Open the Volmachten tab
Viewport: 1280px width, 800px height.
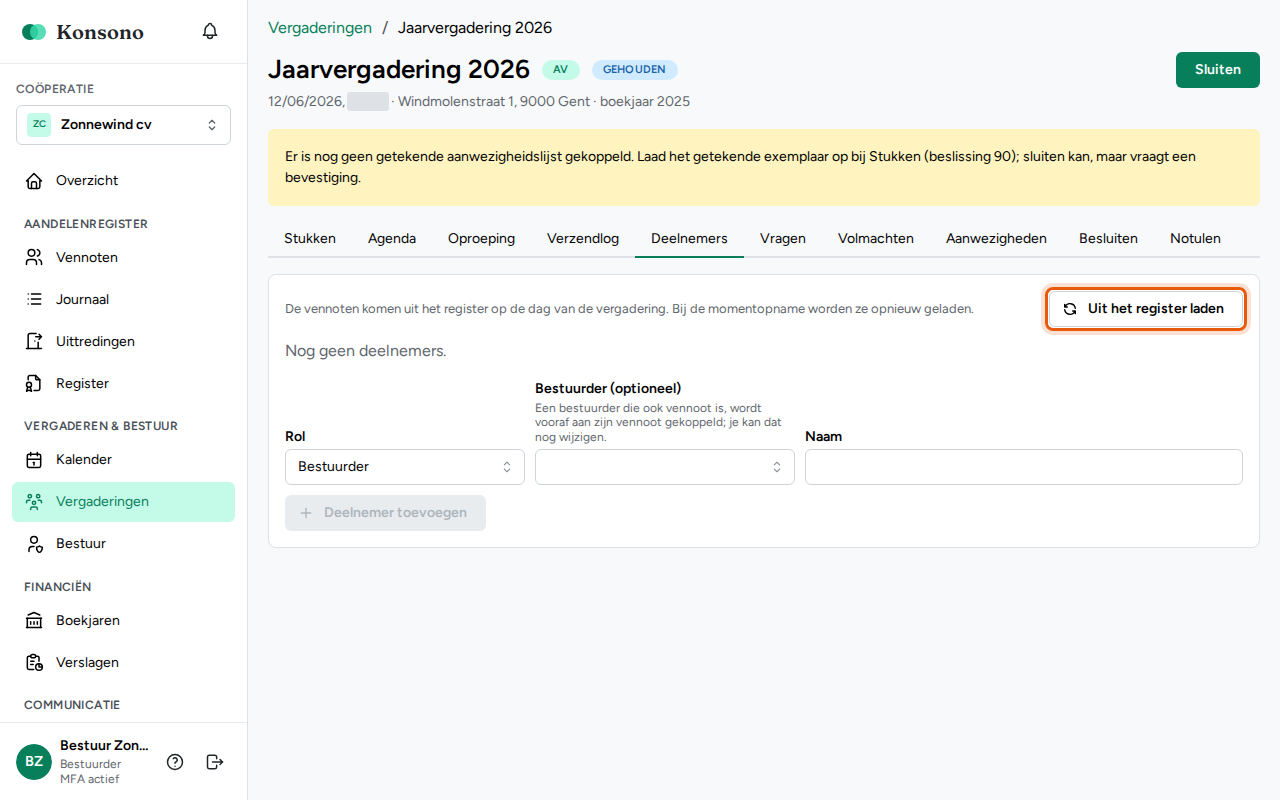pos(876,239)
